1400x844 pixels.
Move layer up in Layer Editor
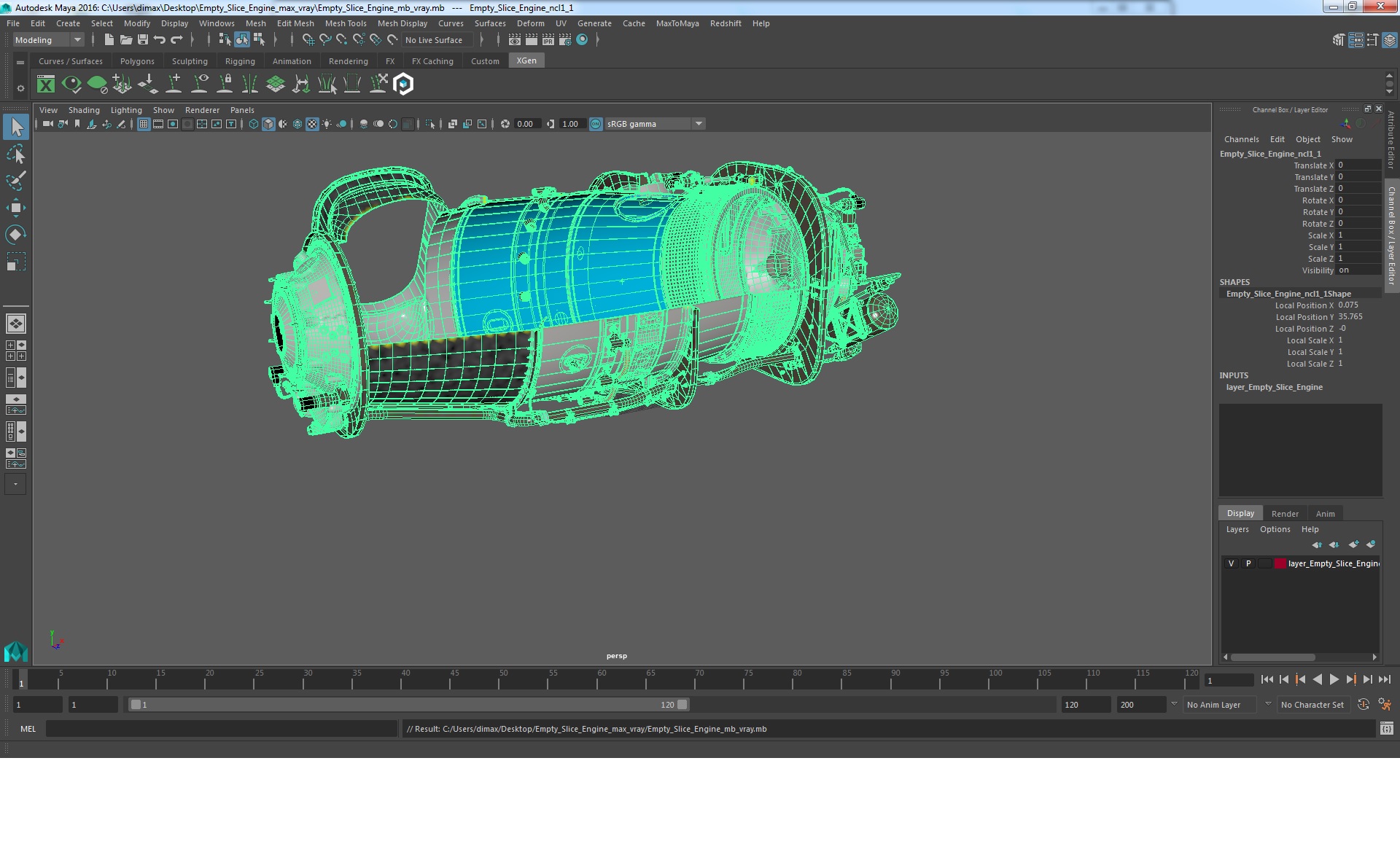(1316, 544)
